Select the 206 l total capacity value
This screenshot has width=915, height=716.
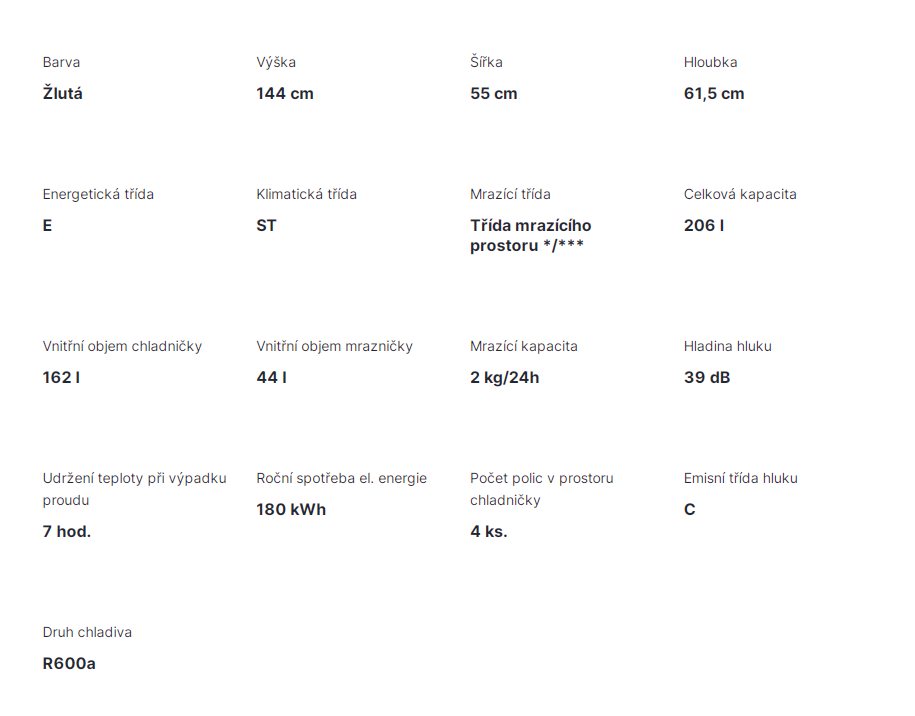click(704, 226)
